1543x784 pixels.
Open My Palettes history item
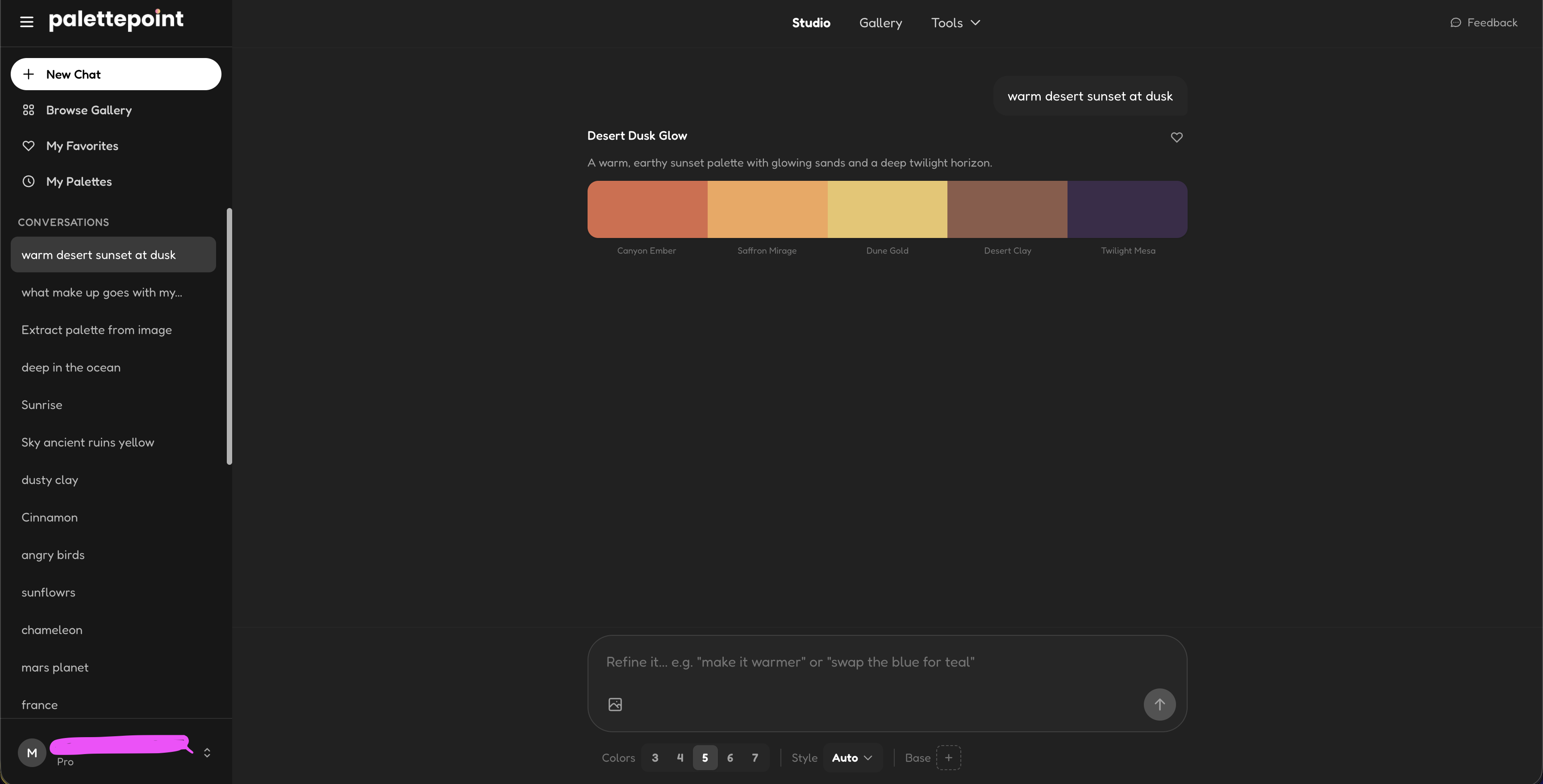[x=79, y=181]
